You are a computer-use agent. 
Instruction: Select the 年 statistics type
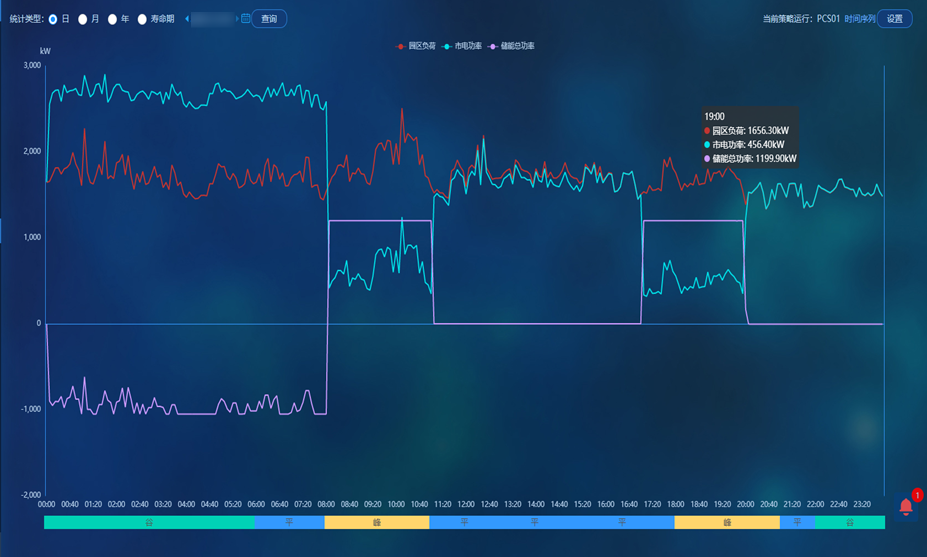pos(112,19)
